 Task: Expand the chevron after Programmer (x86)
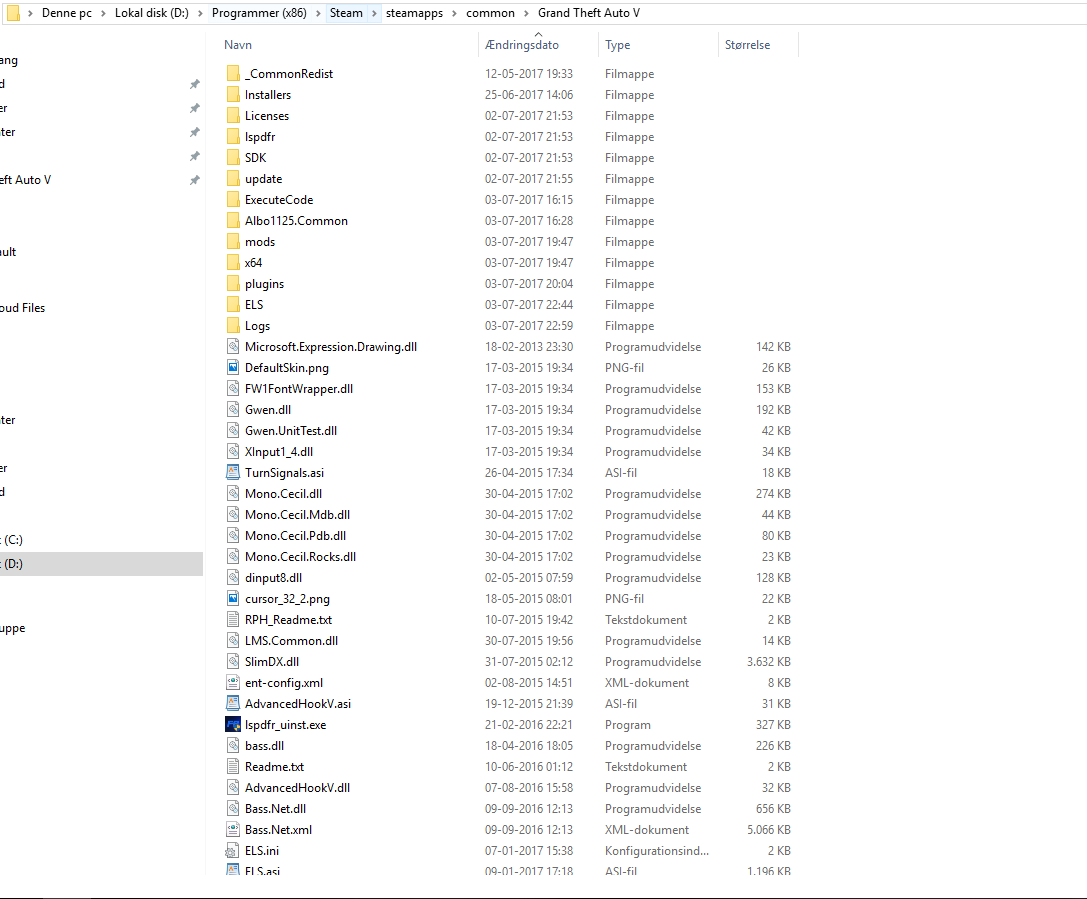pyautogui.click(x=318, y=13)
